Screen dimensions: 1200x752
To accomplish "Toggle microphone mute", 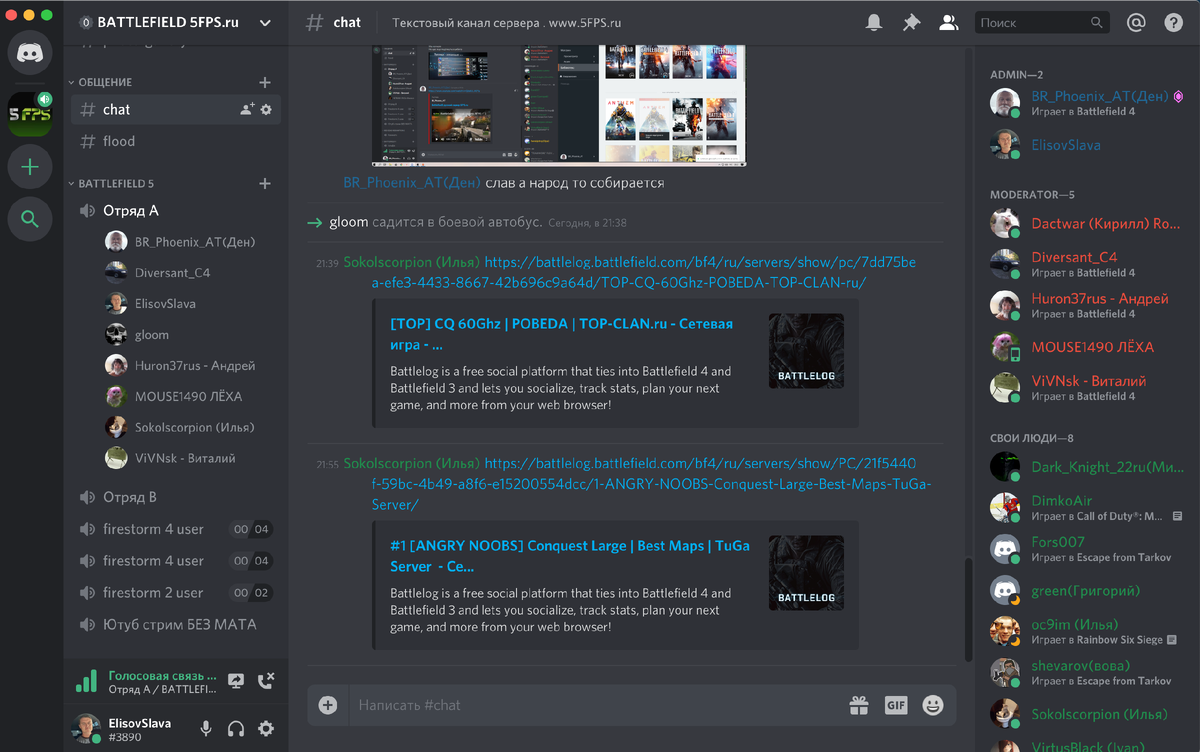I will coord(206,729).
